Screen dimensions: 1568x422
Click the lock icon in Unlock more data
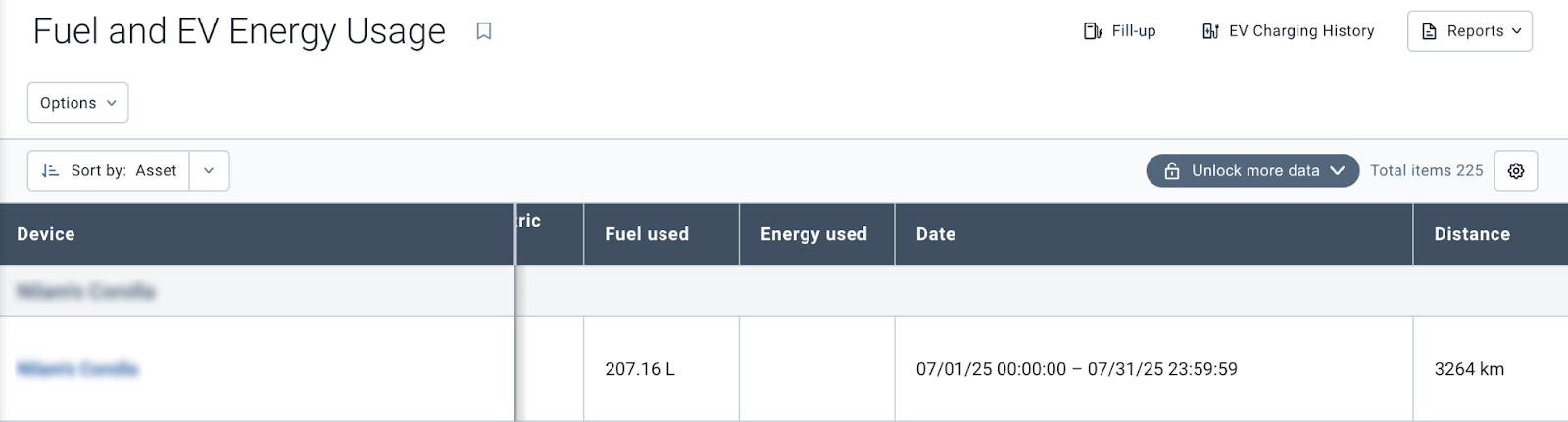(1171, 171)
